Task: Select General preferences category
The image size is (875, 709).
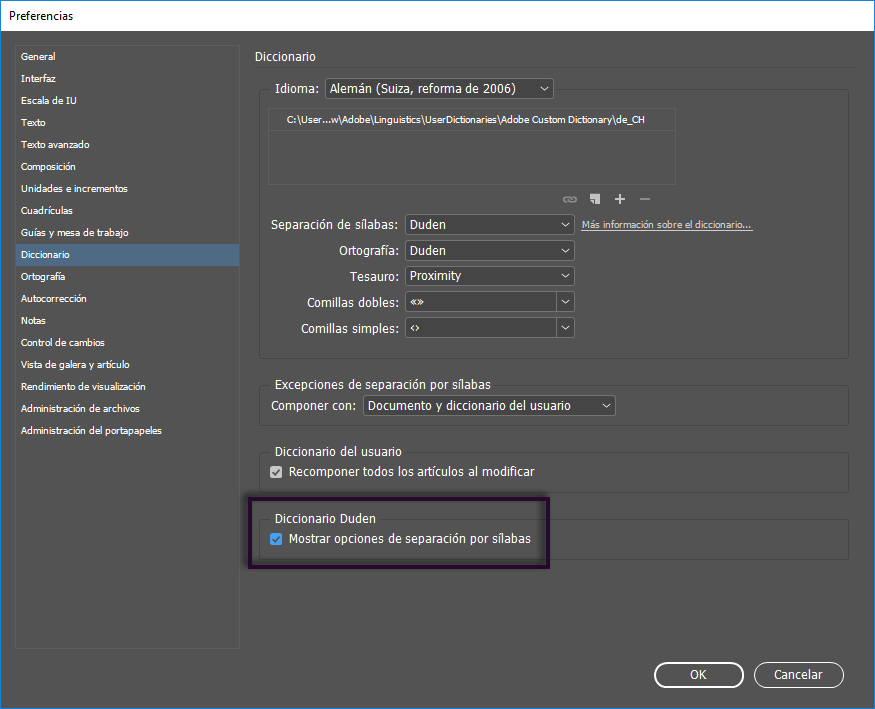Action: pyautogui.click(x=127, y=56)
